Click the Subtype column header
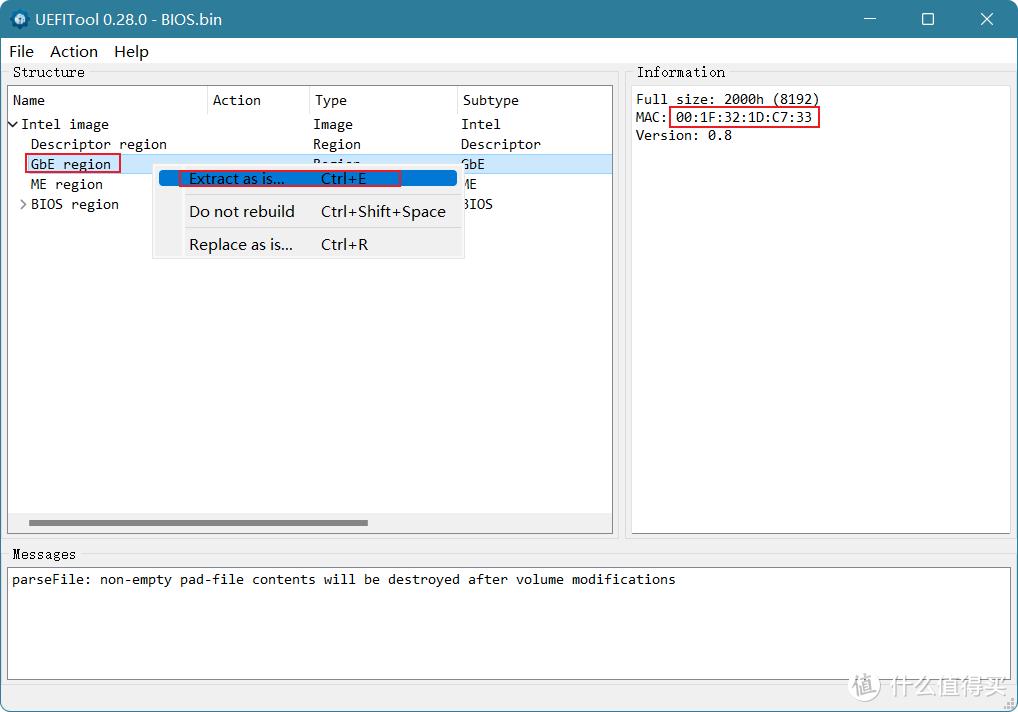 coord(490,101)
